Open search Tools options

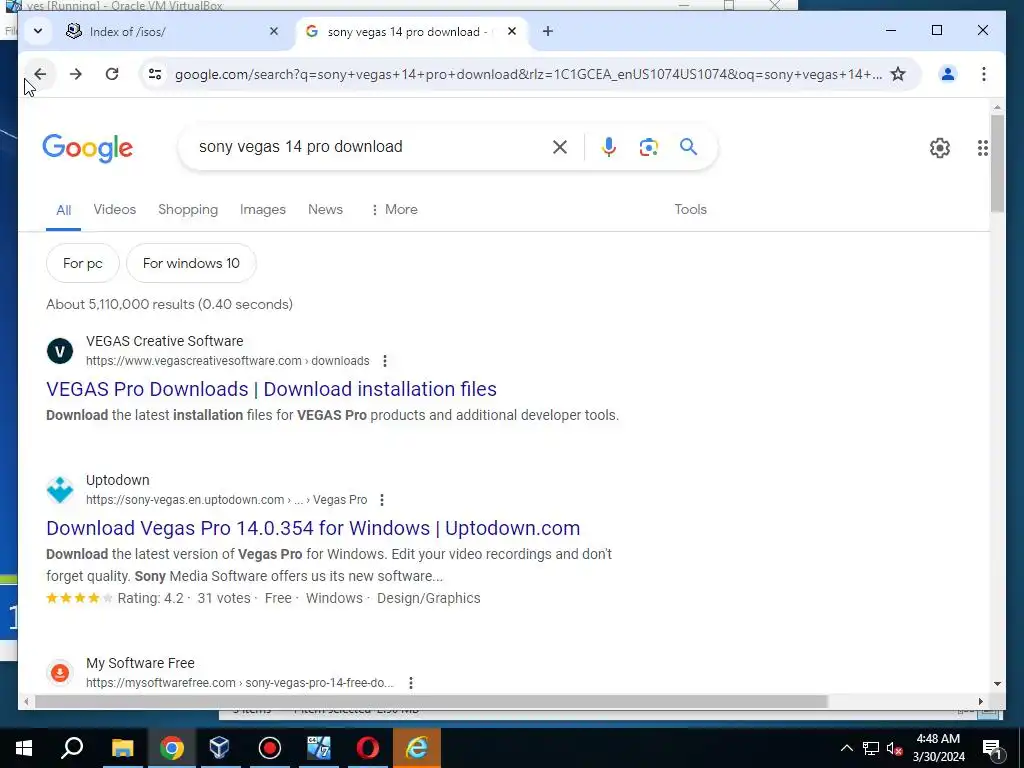point(690,210)
